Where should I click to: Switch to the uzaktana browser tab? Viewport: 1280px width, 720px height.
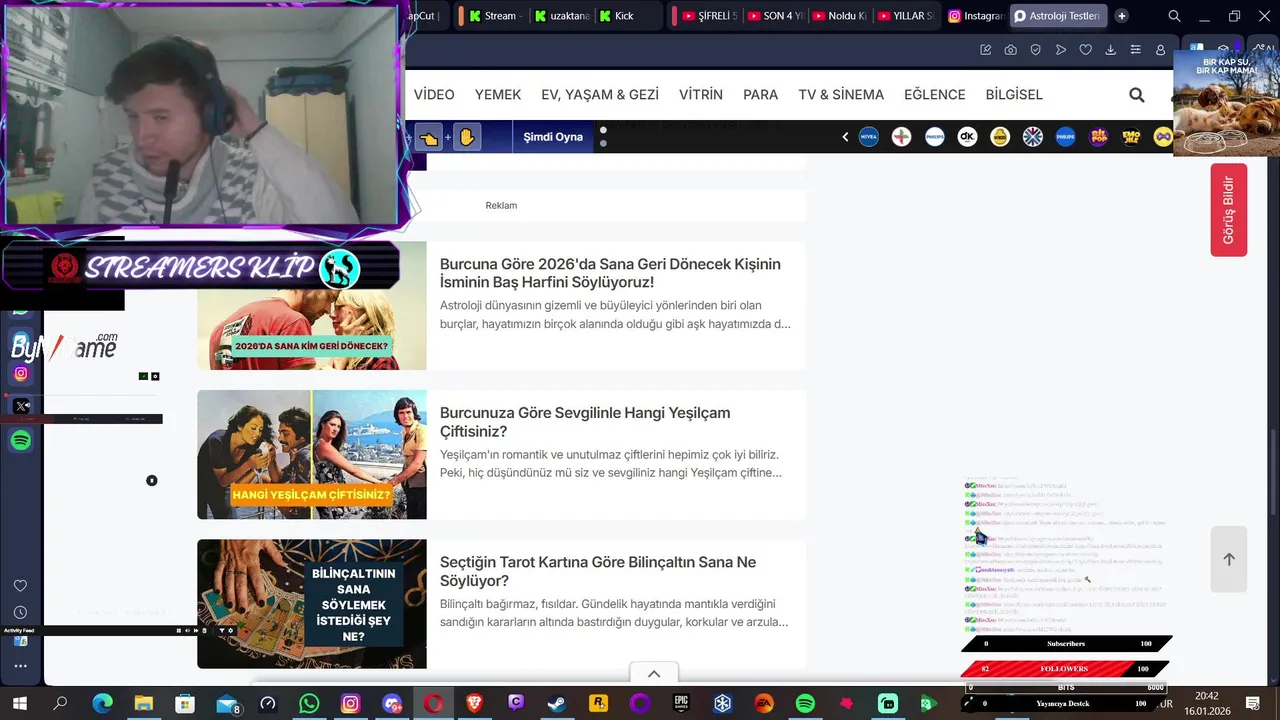(562, 16)
